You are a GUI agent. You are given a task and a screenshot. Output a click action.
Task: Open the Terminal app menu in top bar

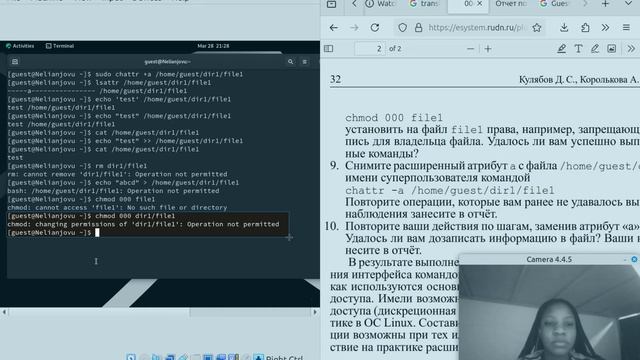60,46
